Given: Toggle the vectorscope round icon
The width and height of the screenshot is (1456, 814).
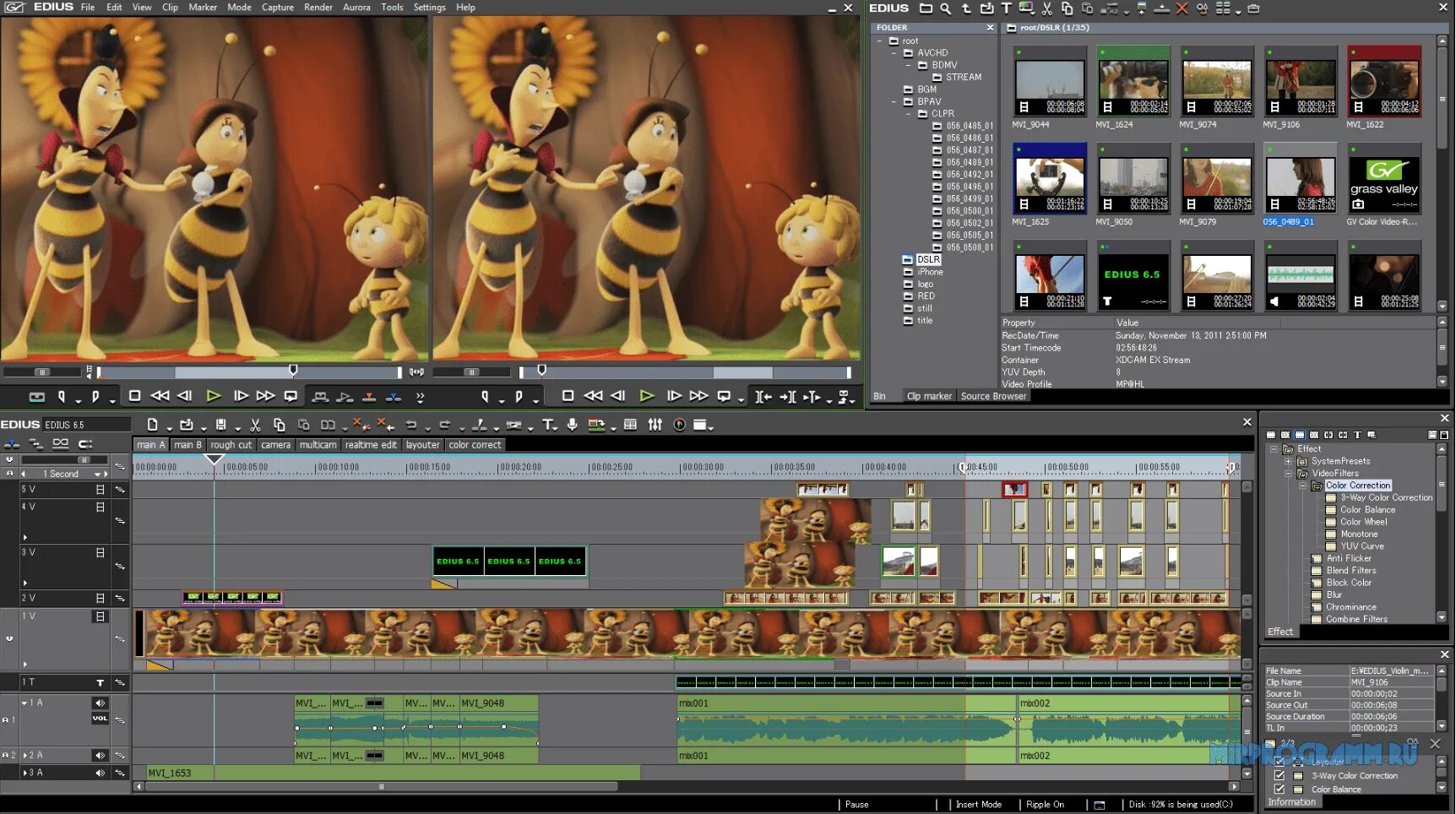Looking at the screenshot, I should (679, 425).
